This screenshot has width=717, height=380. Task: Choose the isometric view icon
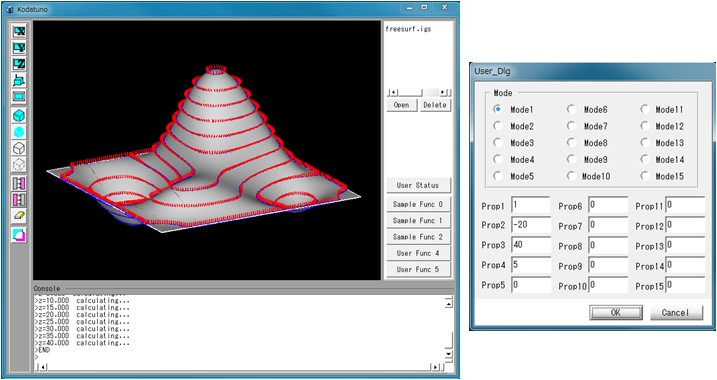tap(19, 80)
